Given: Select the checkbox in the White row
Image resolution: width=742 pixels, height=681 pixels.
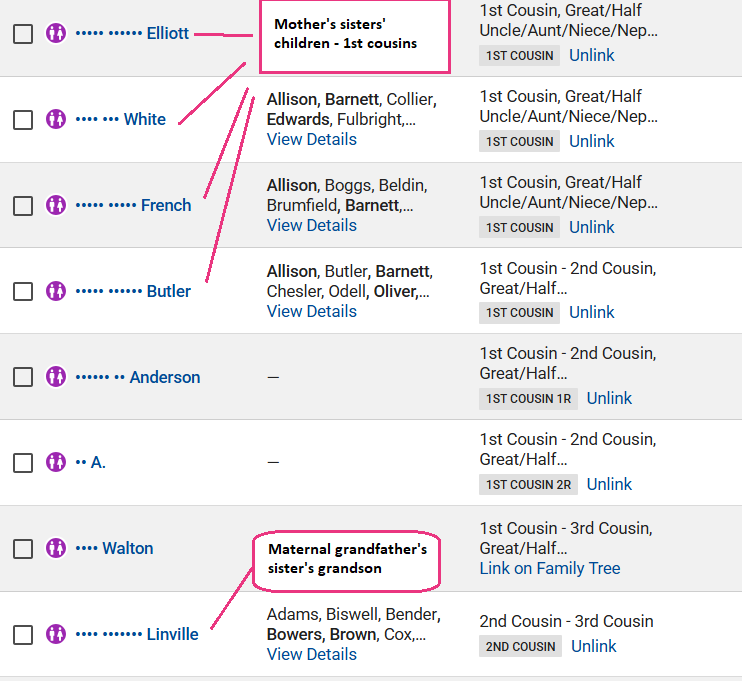Looking at the screenshot, I should (x=22, y=120).
